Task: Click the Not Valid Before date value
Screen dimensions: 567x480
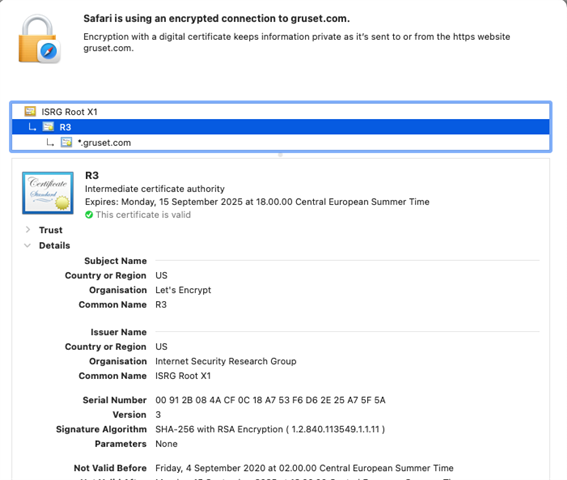Action: pyautogui.click(x=304, y=468)
